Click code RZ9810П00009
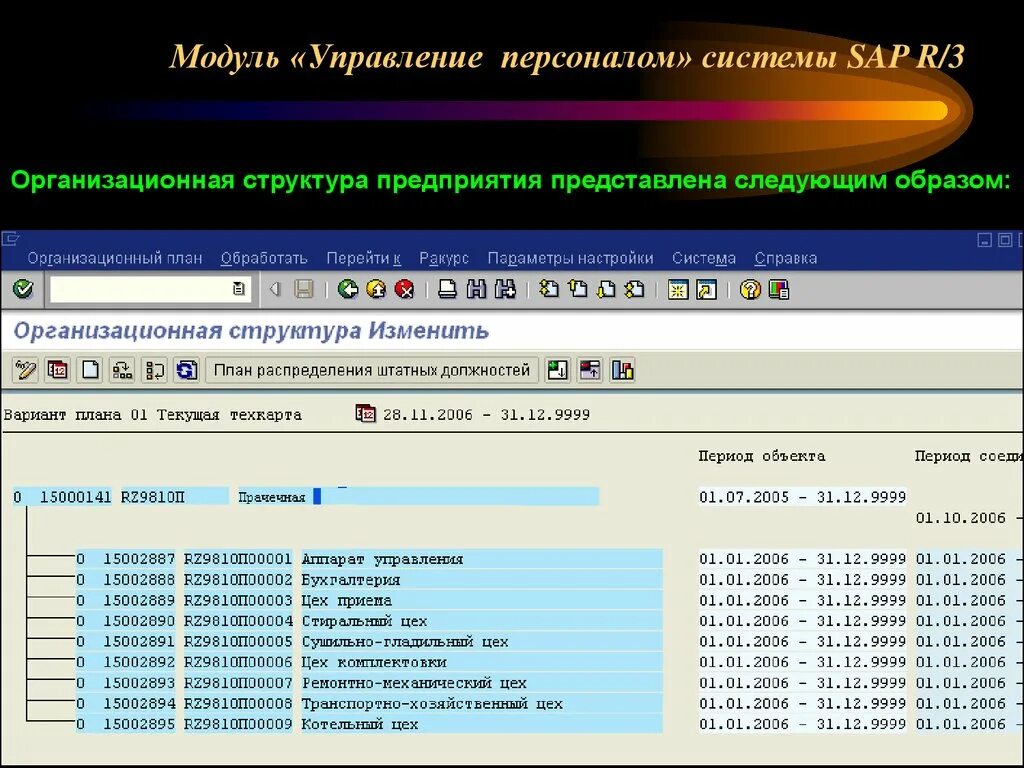The image size is (1024, 768). [x=238, y=724]
